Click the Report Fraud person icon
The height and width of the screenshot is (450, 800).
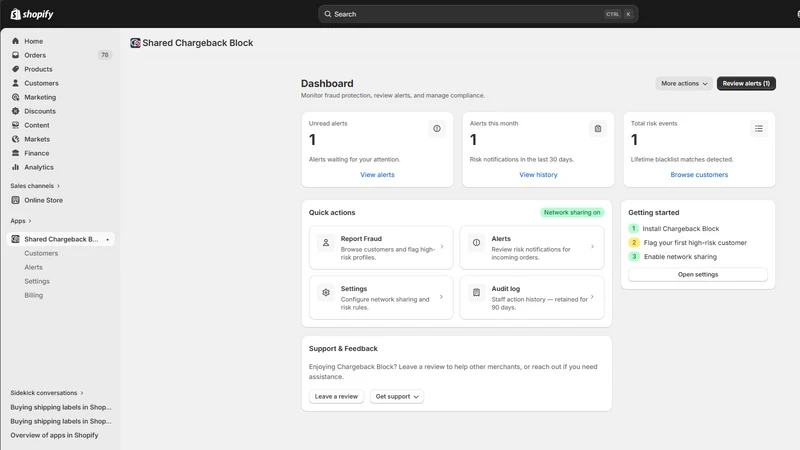(326, 243)
